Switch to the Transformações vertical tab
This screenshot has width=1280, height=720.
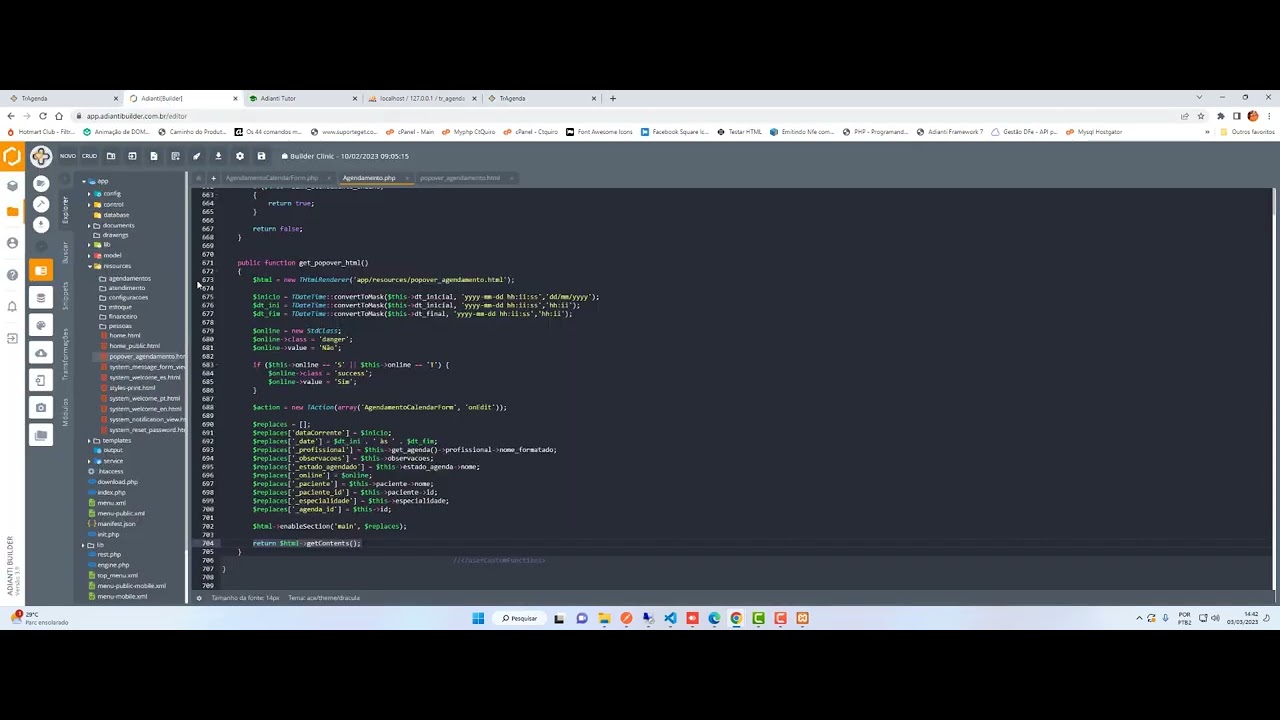(x=66, y=354)
